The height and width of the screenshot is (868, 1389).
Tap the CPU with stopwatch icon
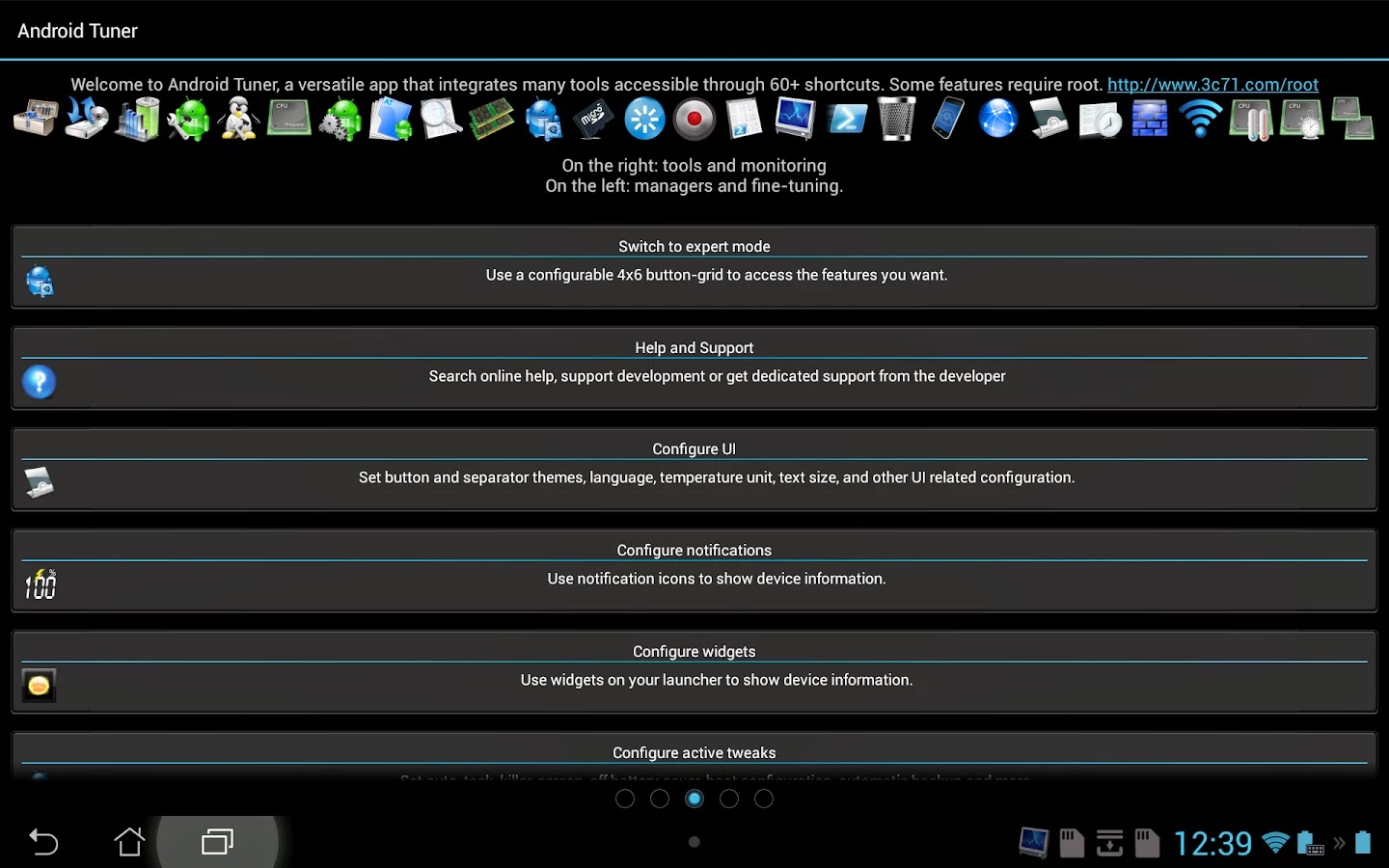[1302, 120]
